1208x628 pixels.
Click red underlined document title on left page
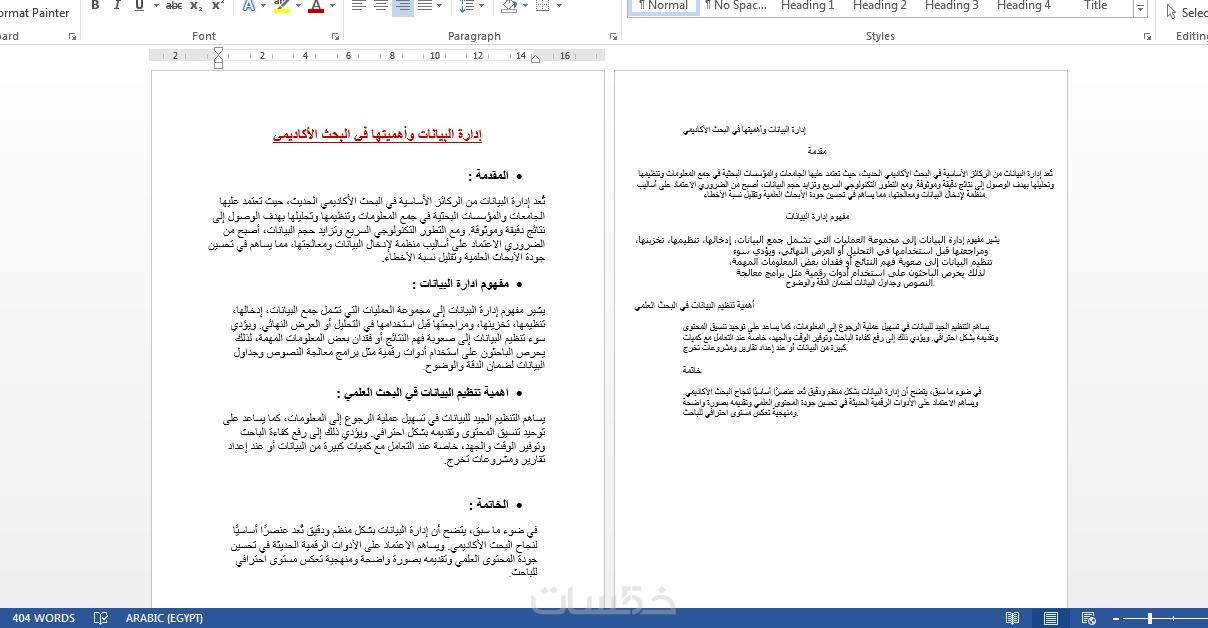pos(377,135)
